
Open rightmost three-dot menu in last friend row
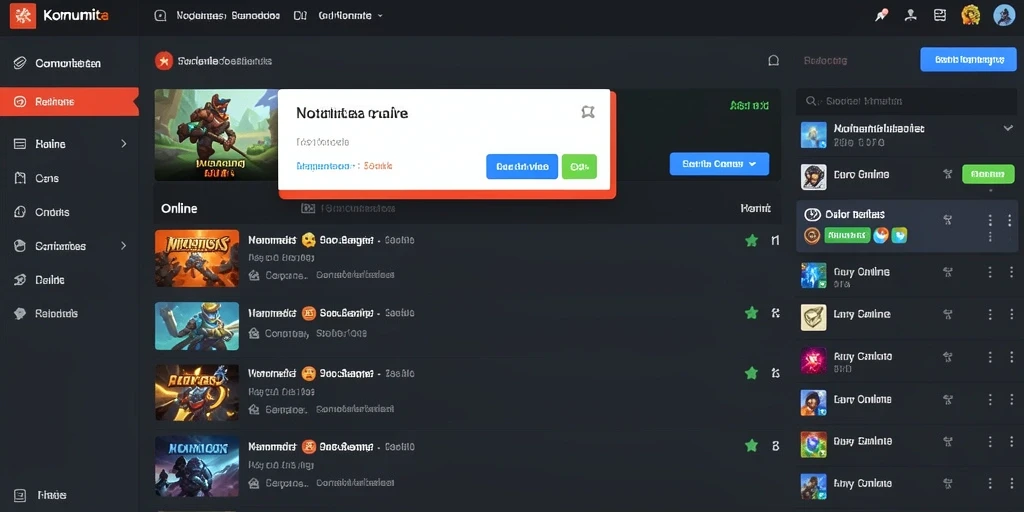point(1010,485)
